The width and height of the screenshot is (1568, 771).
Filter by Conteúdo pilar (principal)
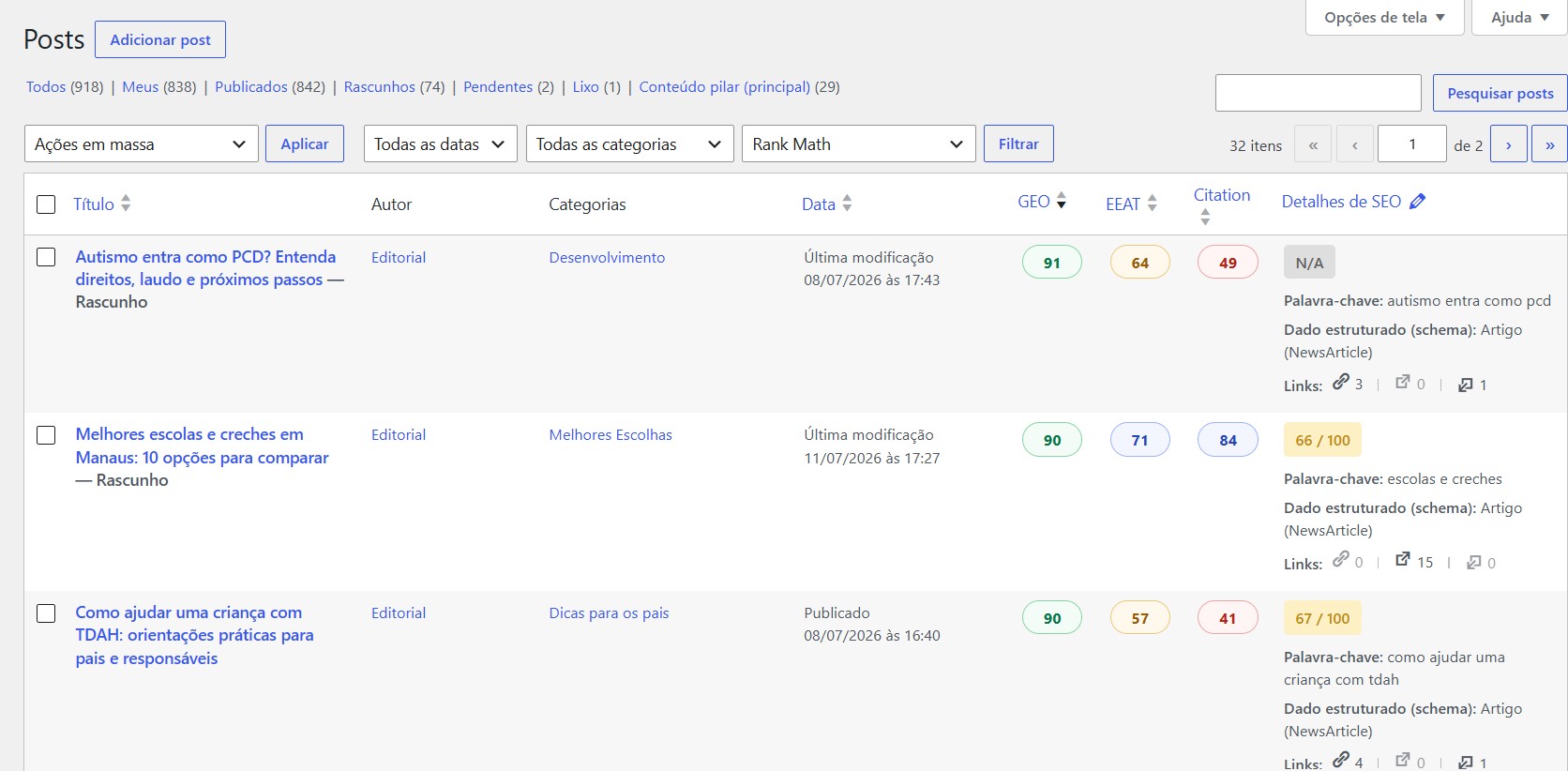click(x=725, y=86)
